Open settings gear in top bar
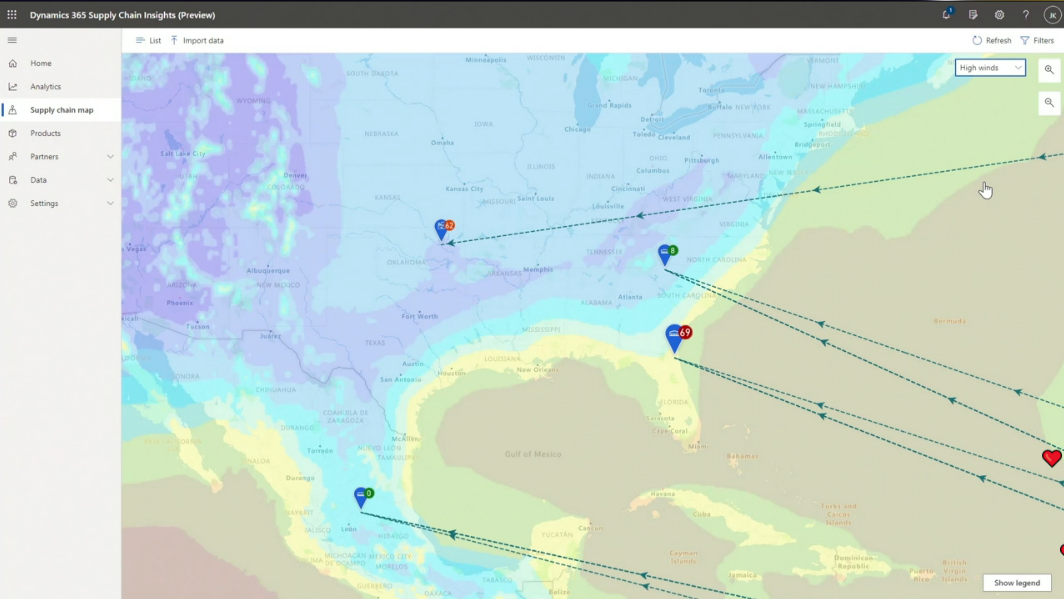Image resolution: width=1064 pixels, height=599 pixels. tap(1000, 14)
